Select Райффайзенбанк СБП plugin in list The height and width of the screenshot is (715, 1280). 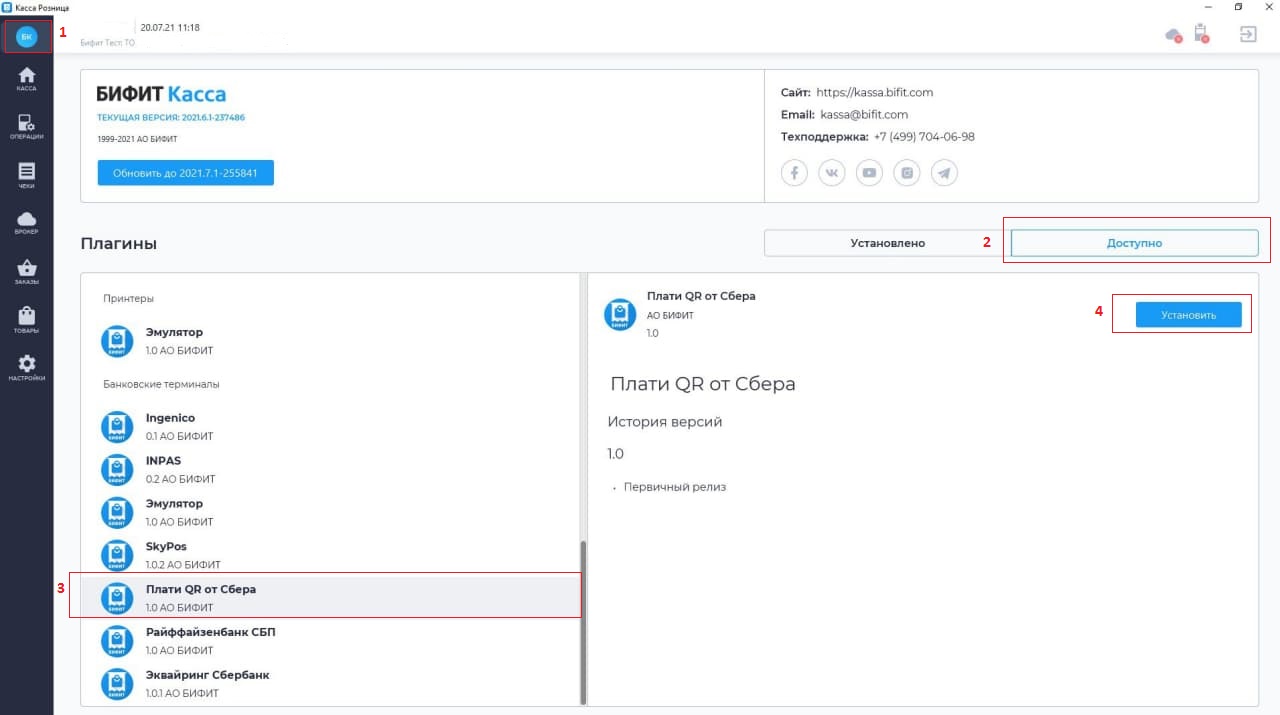210,640
